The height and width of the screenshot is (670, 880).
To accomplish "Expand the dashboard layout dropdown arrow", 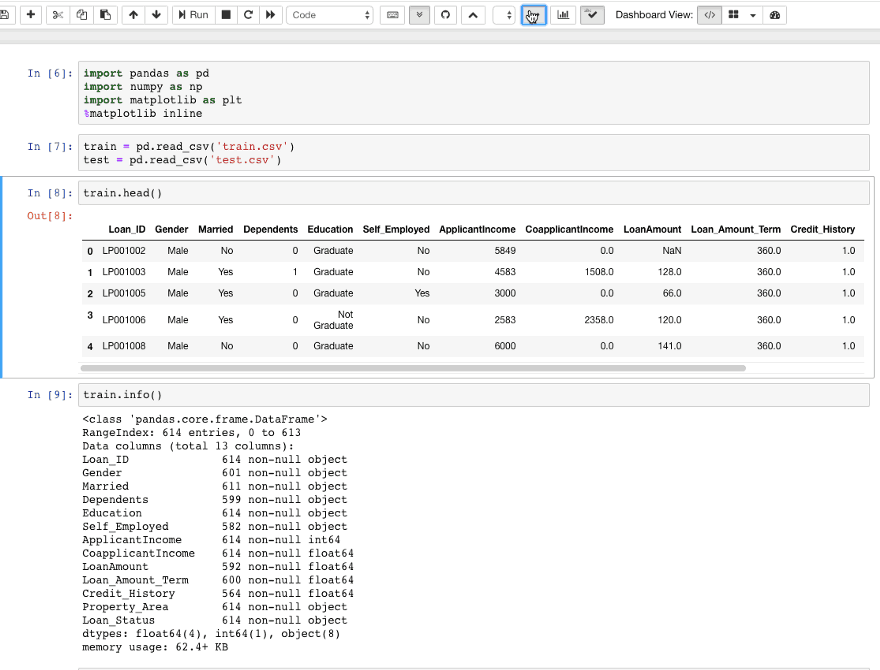I will click(753, 15).
